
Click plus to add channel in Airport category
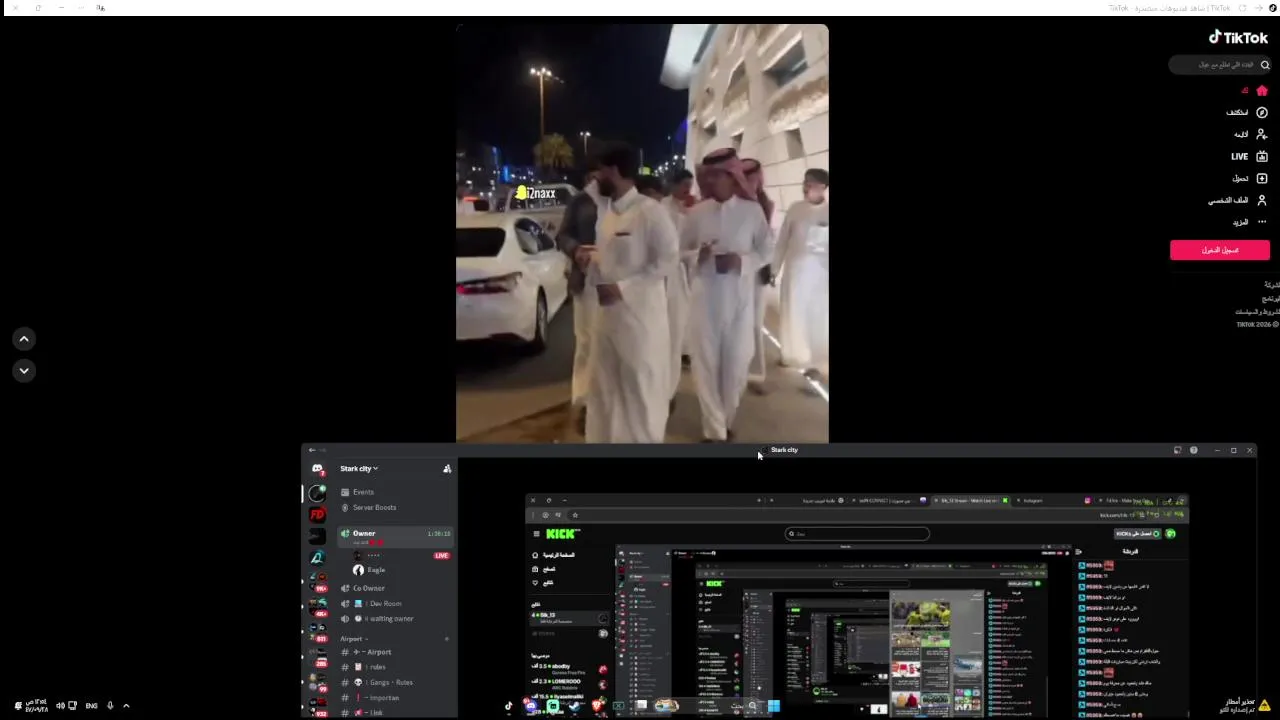tap(447, 638)
